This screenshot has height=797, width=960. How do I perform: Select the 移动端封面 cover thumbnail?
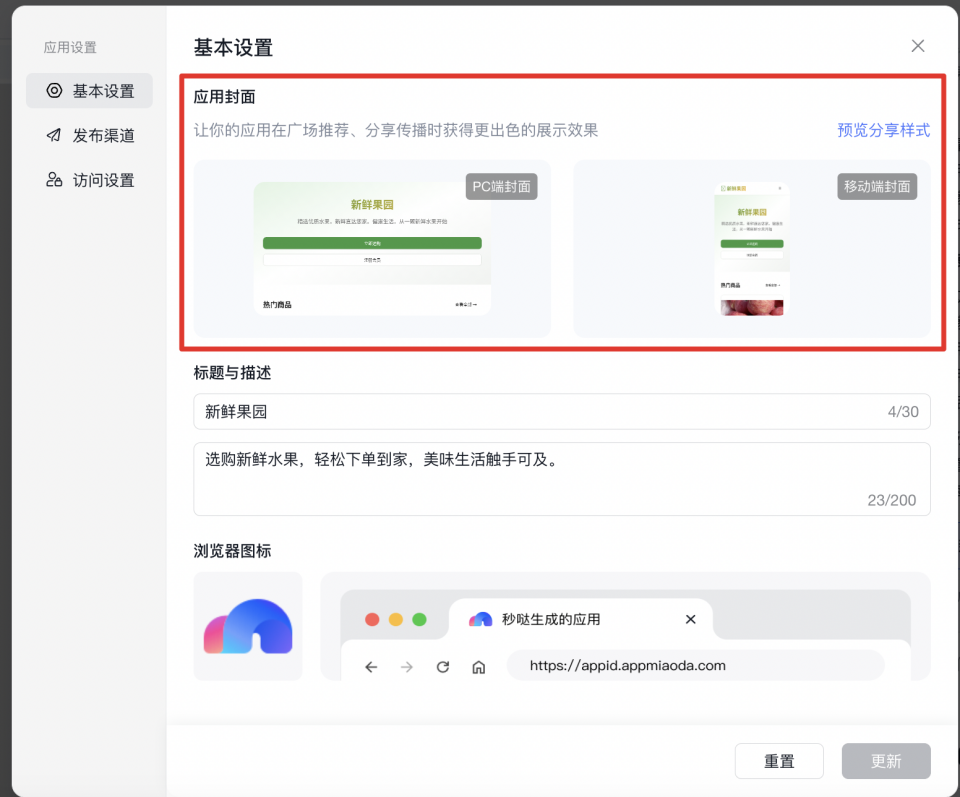click(751, 249)
